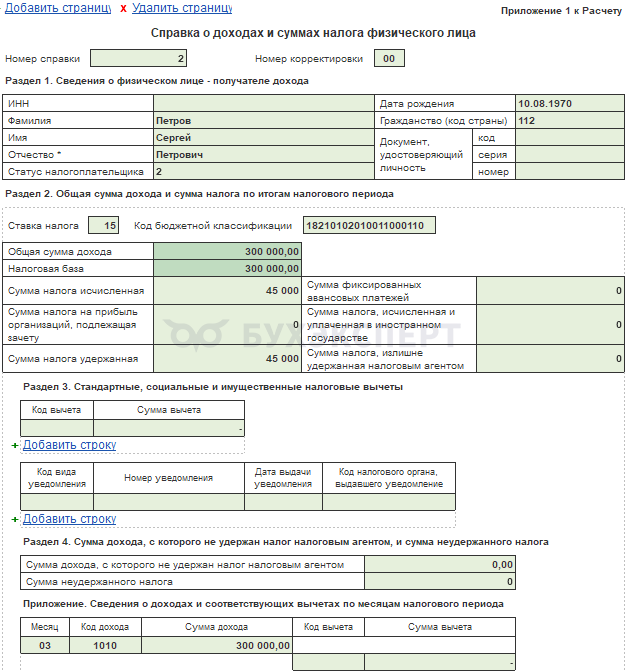Image resolution: width=625 pixels, height=672 pixels.
Task: Click income code cell showing 1010
Action: click(x=105, y=645)
